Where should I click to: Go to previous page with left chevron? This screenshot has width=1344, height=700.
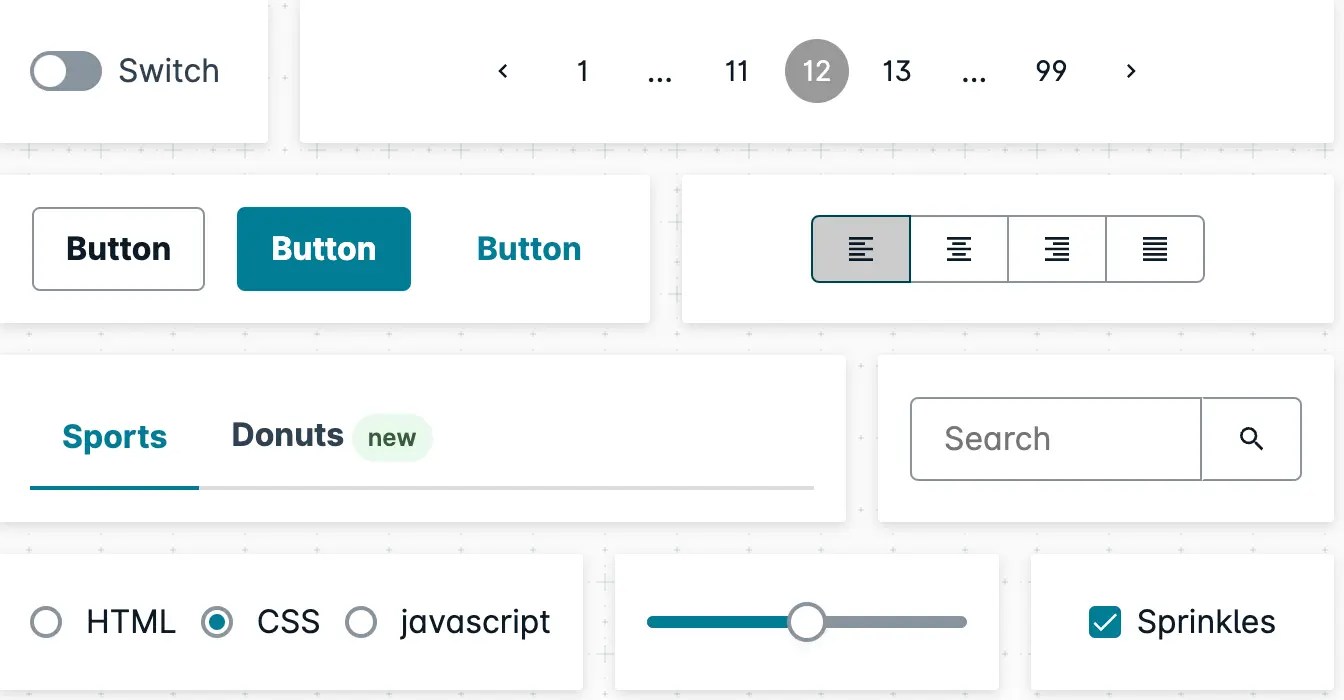[x=503, y=71]
